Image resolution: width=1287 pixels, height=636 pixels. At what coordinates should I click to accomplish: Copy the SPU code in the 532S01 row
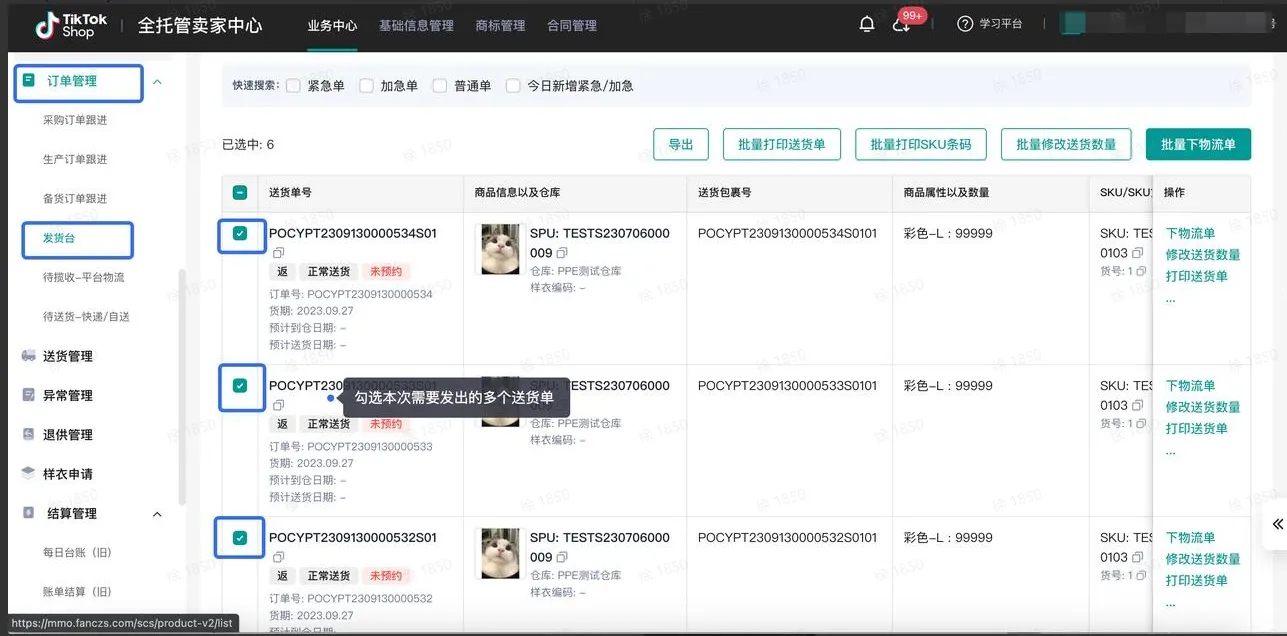coord(562,557)
